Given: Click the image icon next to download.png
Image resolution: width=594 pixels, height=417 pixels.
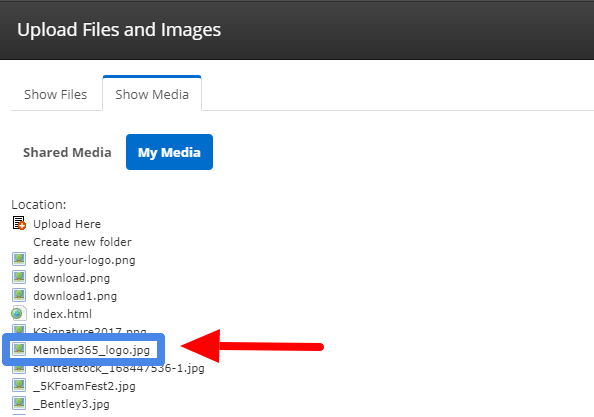Looking at the screenshot, I should pos(19,277).
